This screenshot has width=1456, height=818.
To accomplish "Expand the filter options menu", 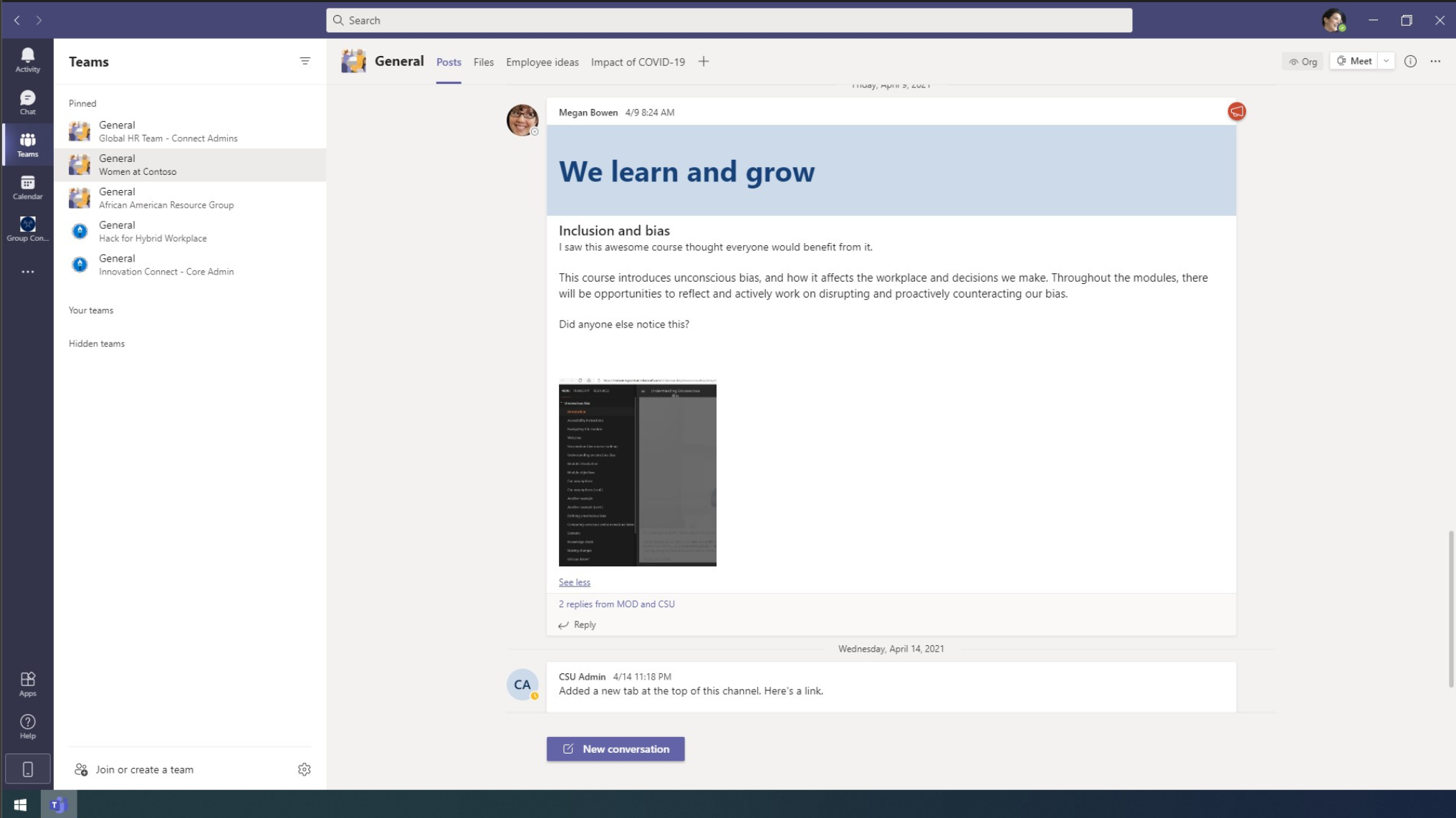I will click(x=305, y=61).
